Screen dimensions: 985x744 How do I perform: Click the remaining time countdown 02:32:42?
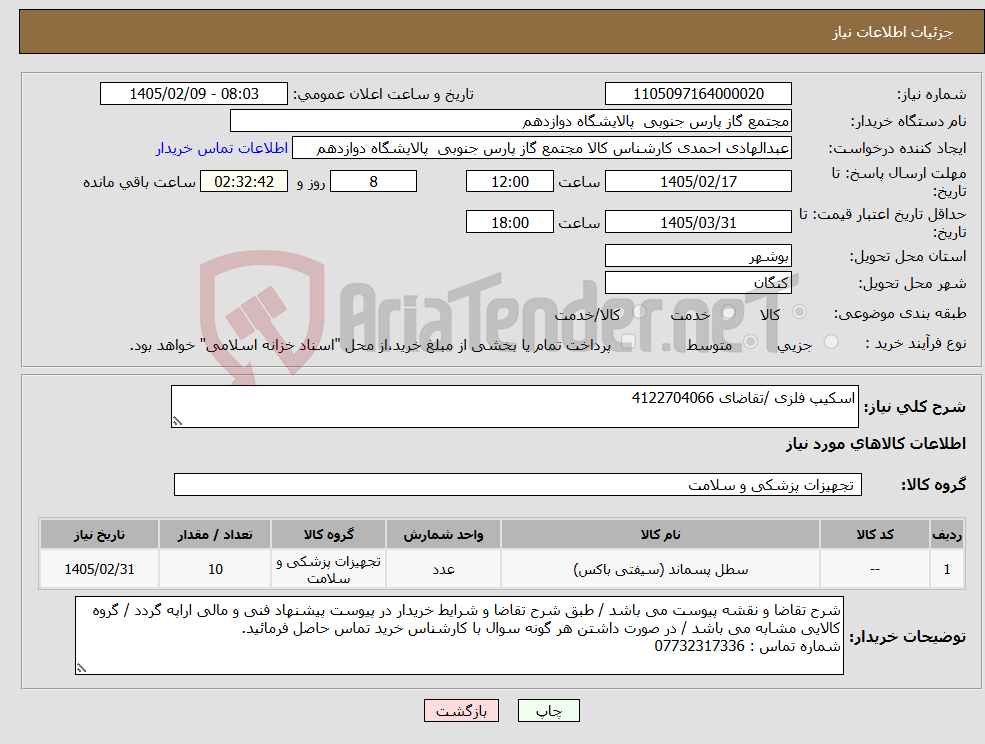coord(244,182)
